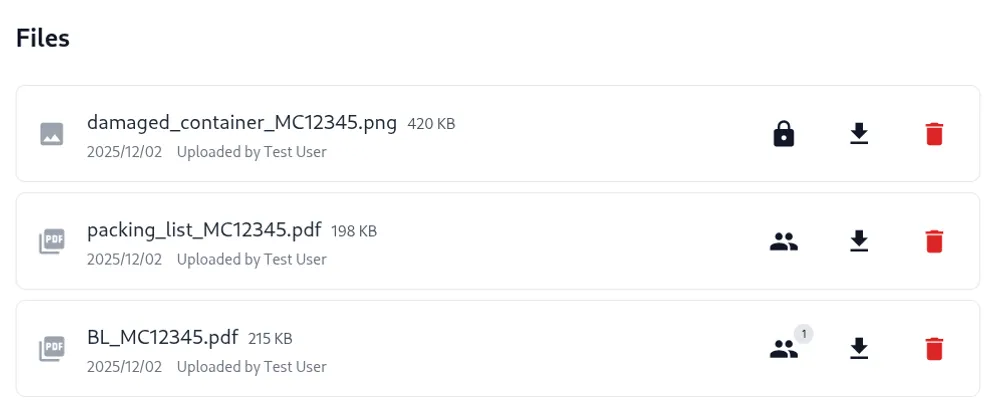
Task: Download the BL_MC12345.pdf file
Action: (x=859, y=349)
